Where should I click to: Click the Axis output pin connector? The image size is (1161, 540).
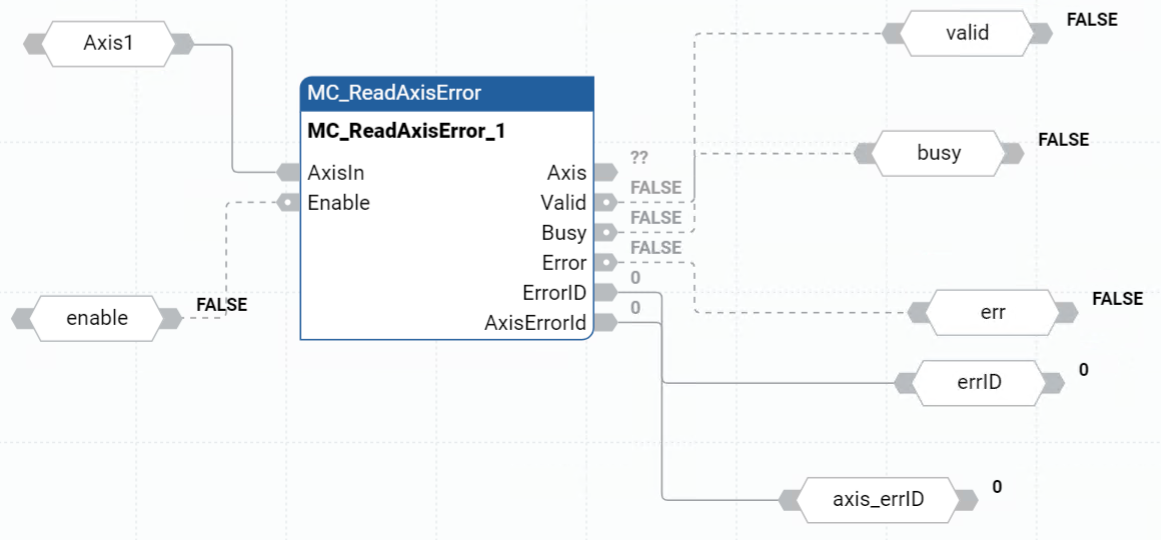[606, 172]
